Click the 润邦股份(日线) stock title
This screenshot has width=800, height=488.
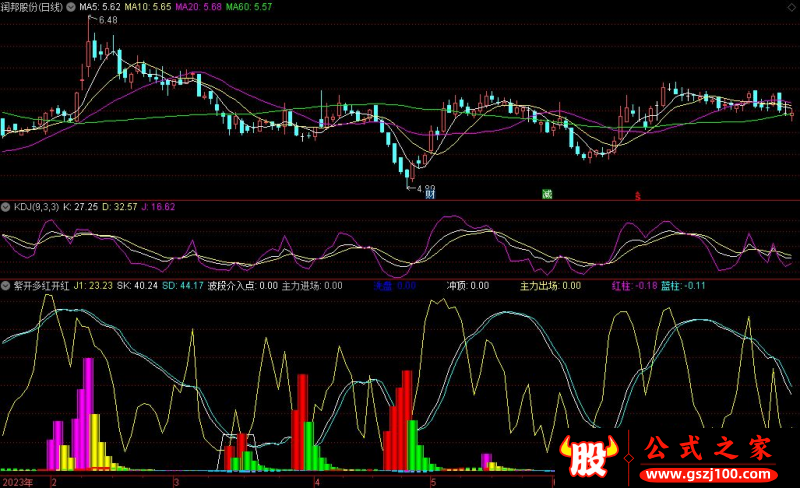coord(32,7)
